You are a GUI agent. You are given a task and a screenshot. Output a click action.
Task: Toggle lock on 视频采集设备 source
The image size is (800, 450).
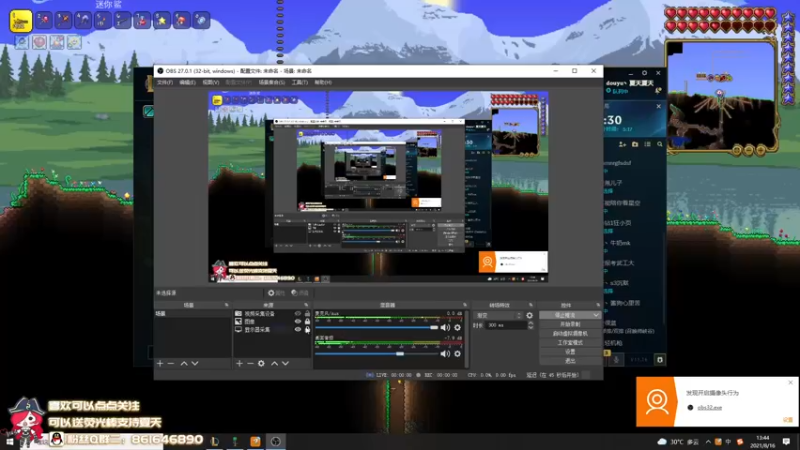click(307, 314)
